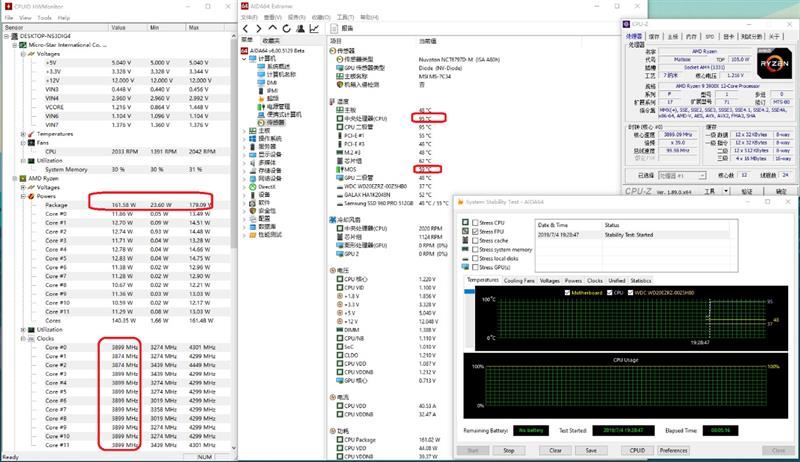Click 收藏夹 favorites tab in AIDA64 sidebar
The image size is (800, 462).
pos(271,40)
